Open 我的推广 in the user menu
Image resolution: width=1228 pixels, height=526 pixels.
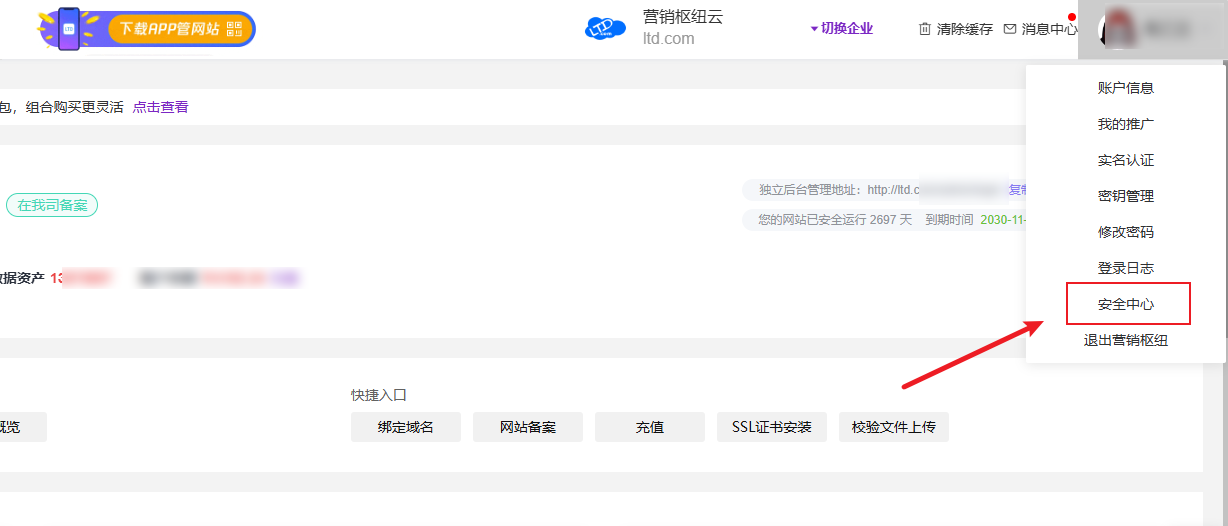pos(1125,124)
